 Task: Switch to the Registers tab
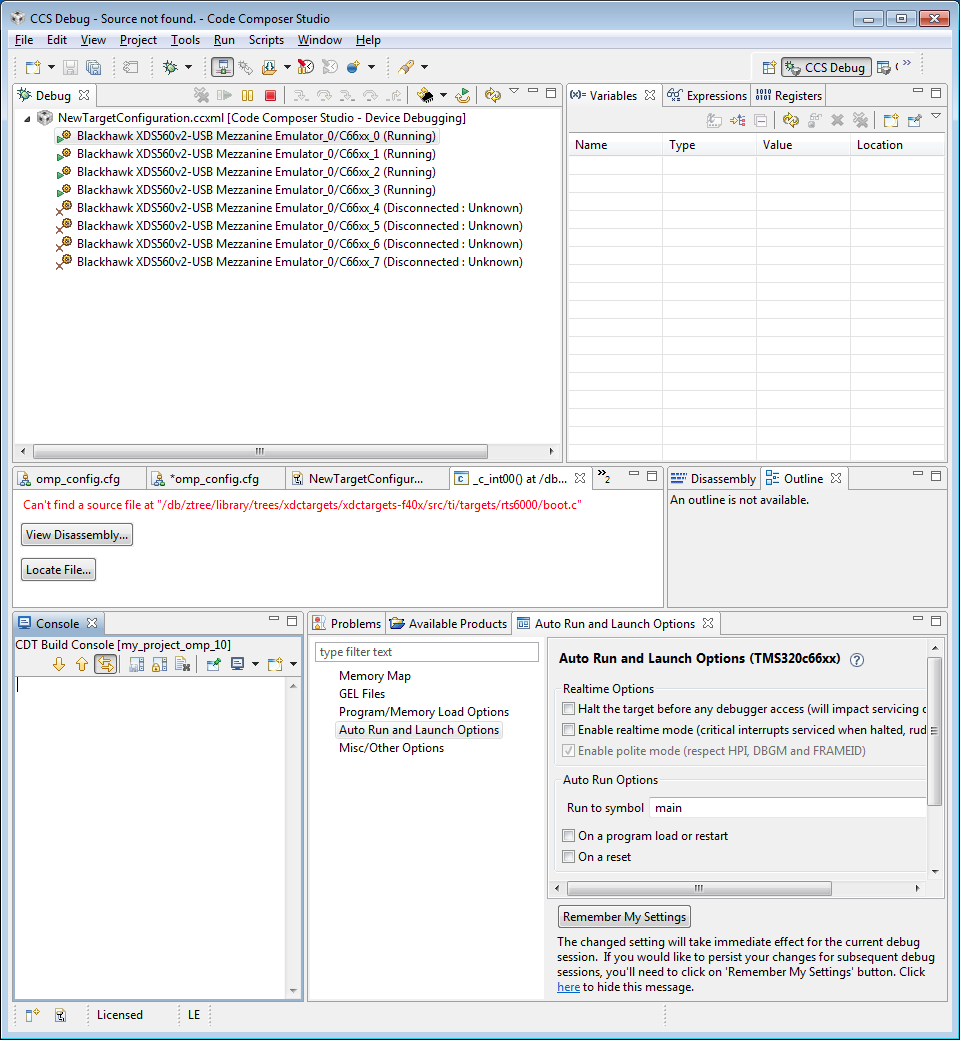789,96
